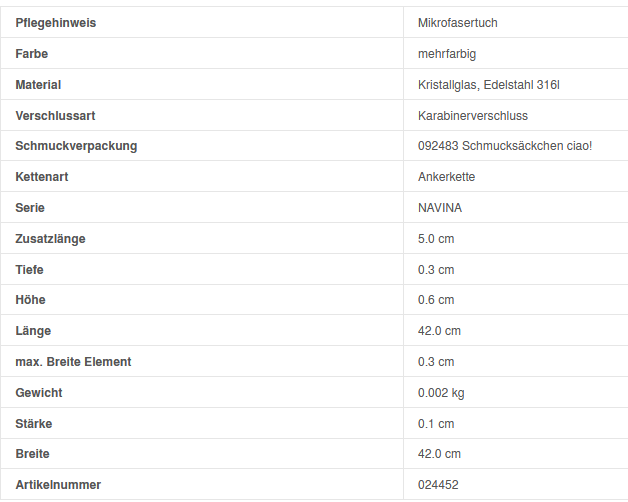Viewport: 628px width, 502px height.
Task: Click the max. Breite Element label
Action: point(73,362)
